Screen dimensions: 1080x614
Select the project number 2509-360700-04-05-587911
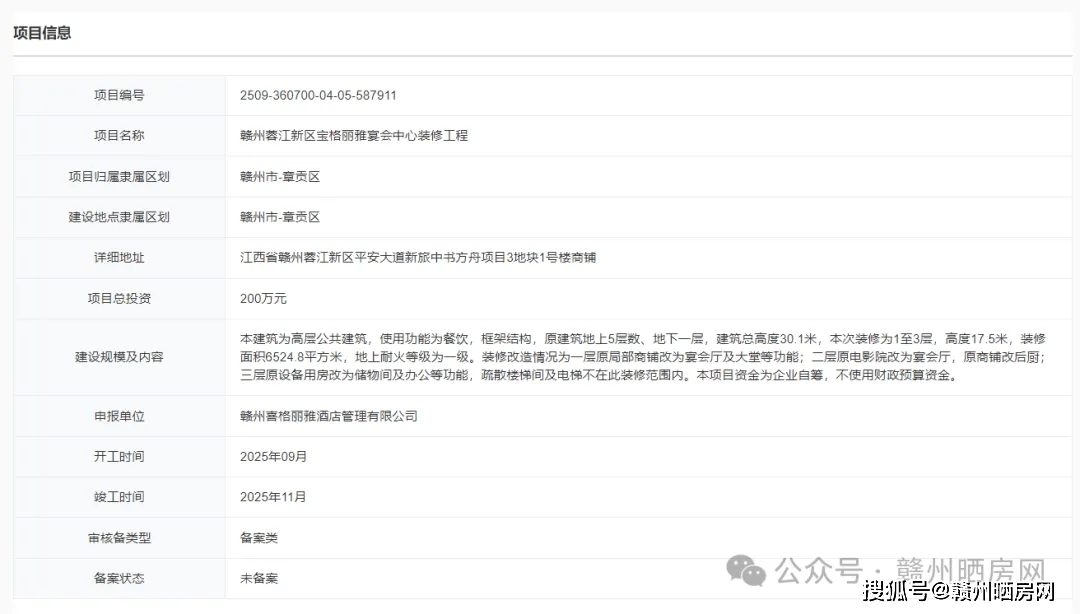[318, 95]
